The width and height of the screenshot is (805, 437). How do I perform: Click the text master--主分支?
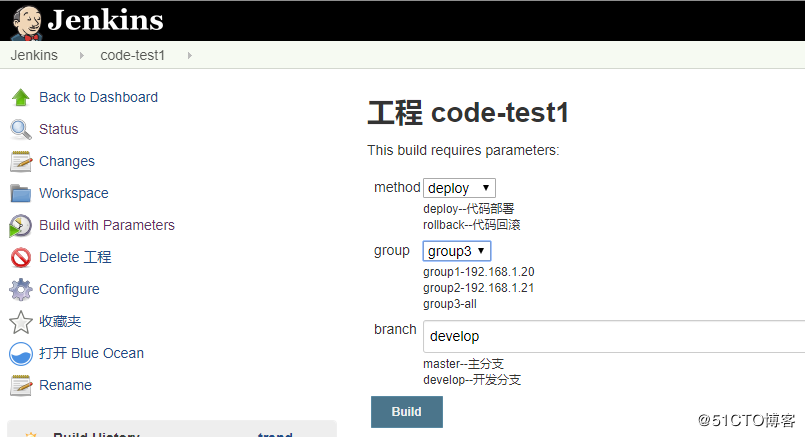464,364
